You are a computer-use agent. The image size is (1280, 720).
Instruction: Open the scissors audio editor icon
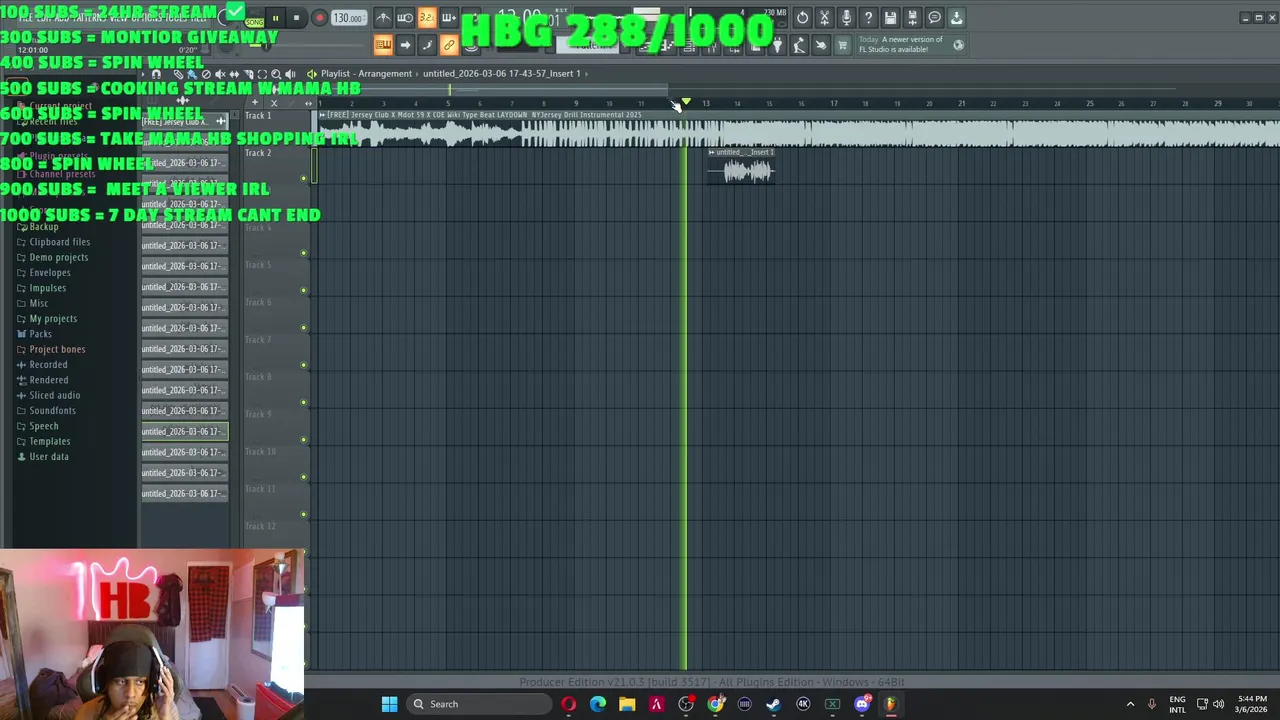pos(824,18)
